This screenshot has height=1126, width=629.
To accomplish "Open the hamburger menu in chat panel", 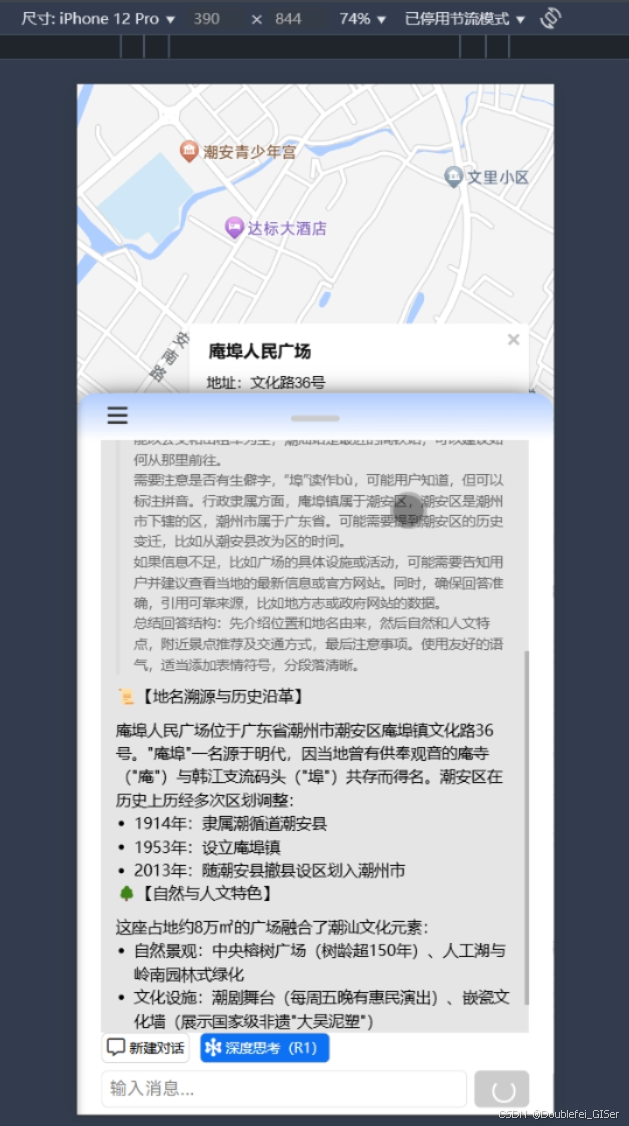I will pos(117,415).
